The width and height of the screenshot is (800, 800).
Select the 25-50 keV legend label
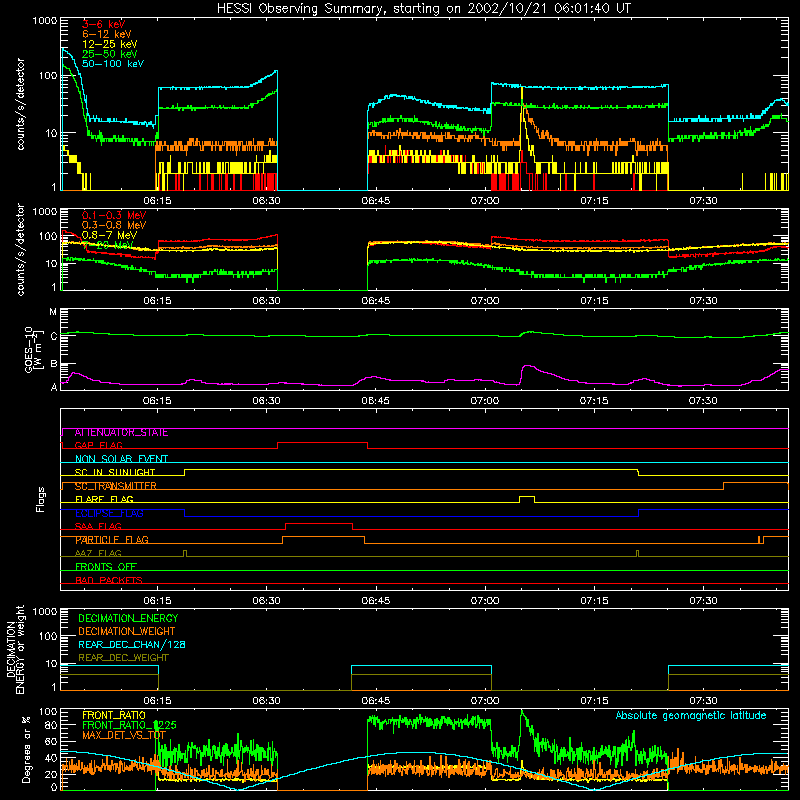coord(109,54)
